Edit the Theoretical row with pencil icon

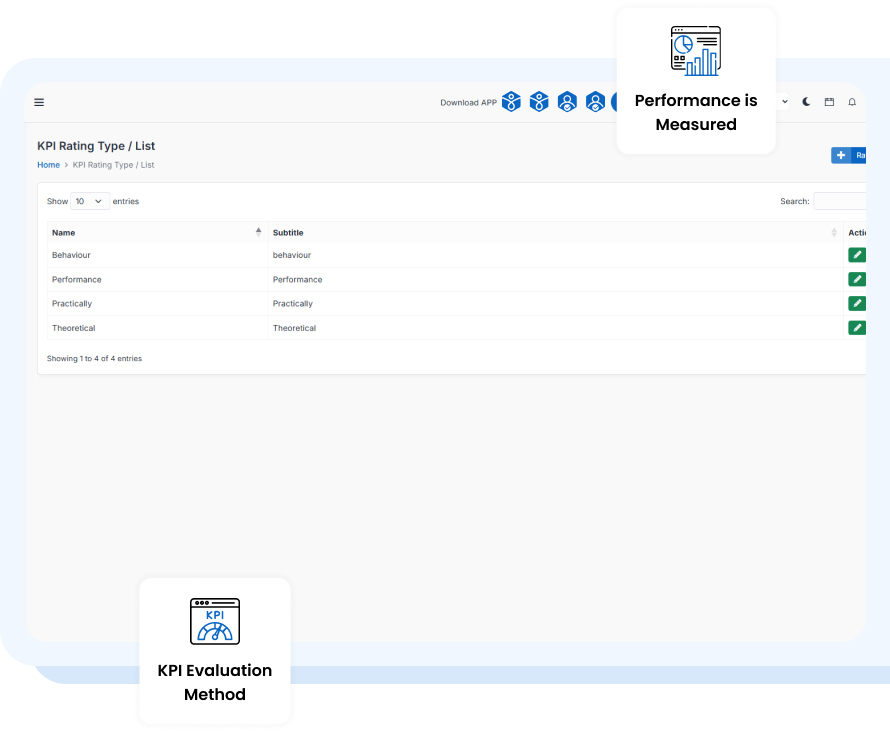pyautogui.click(x=857, y=328)
